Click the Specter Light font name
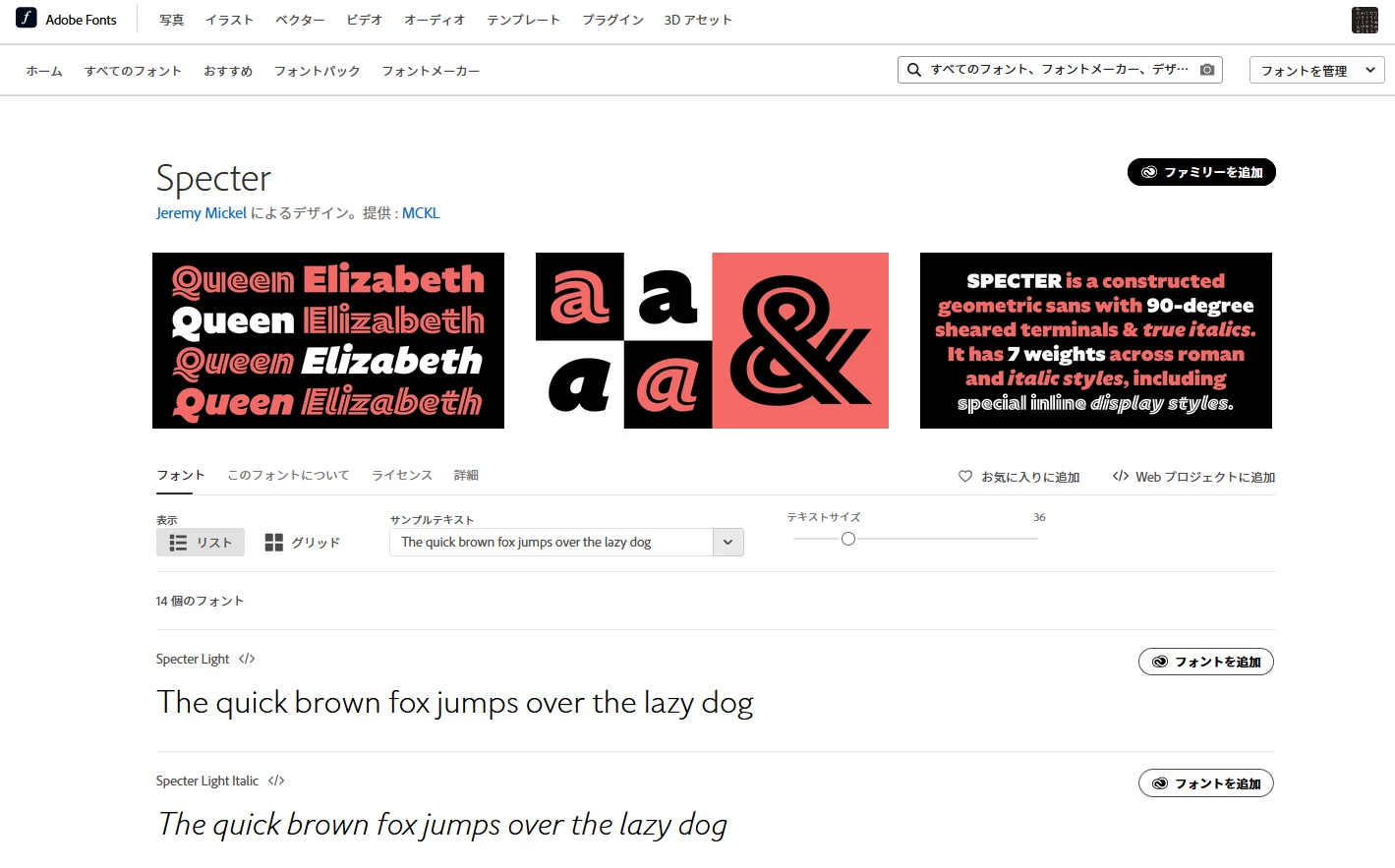This screenshot has width=1395, height=868. click(193, 659)
